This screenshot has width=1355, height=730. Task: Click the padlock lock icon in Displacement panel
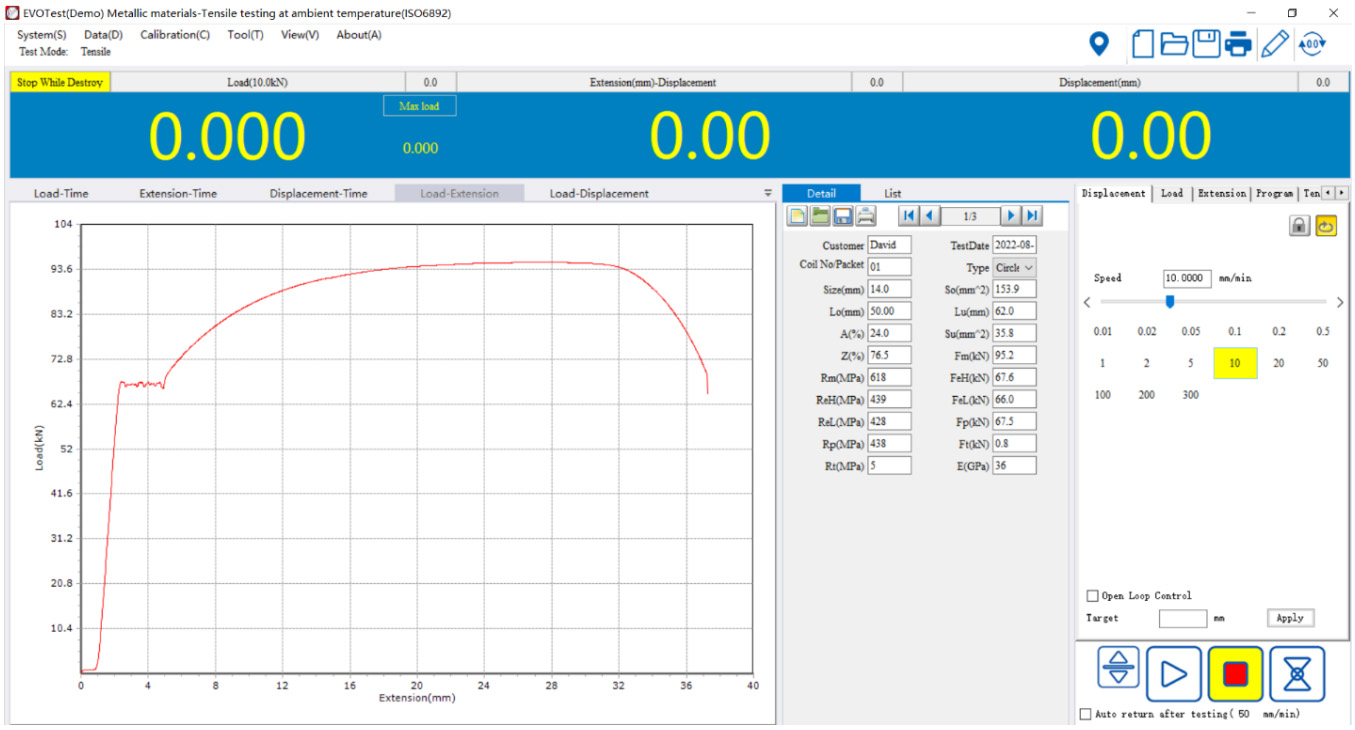[x=1299, y=226]
